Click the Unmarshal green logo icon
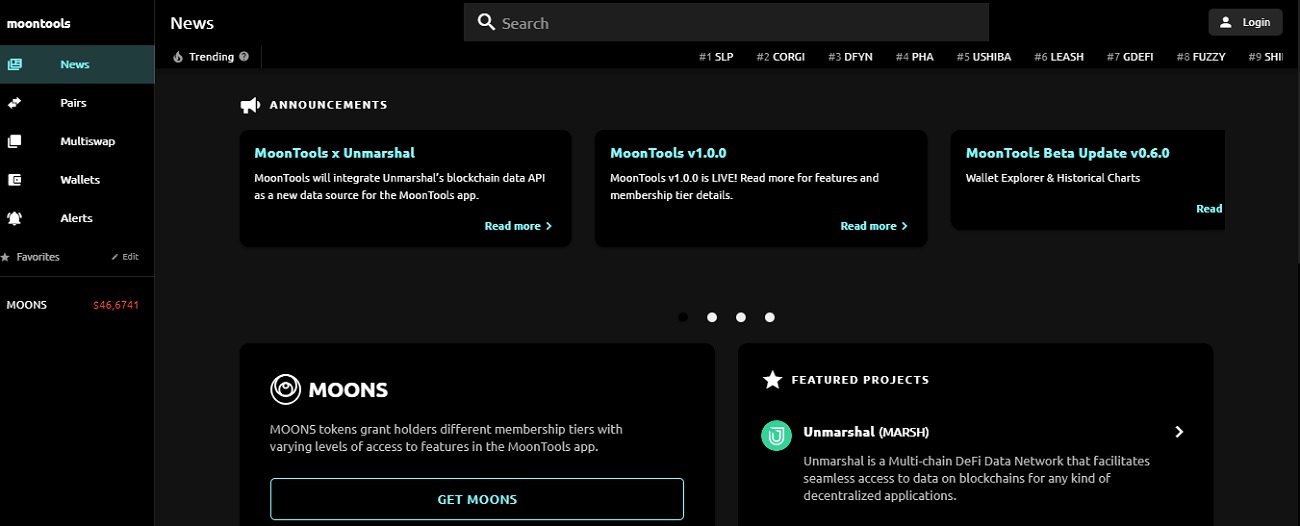 776,435
